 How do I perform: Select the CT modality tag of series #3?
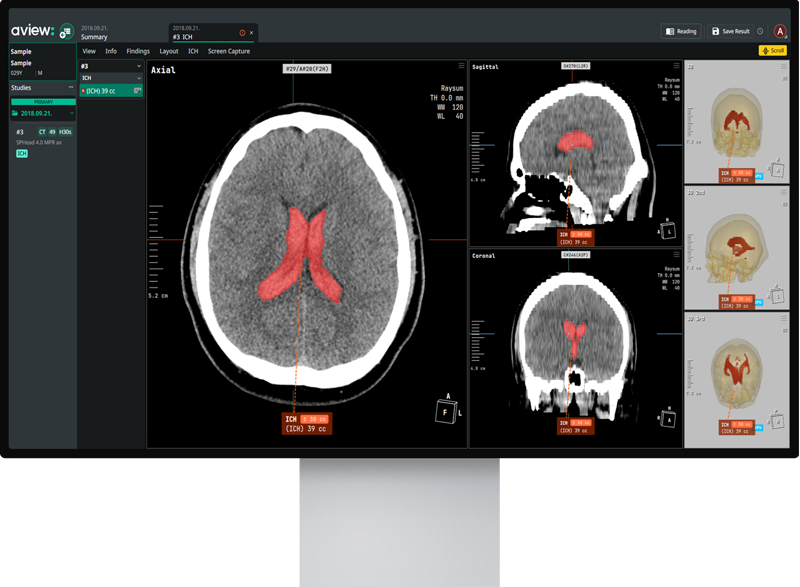click(42, 132)
